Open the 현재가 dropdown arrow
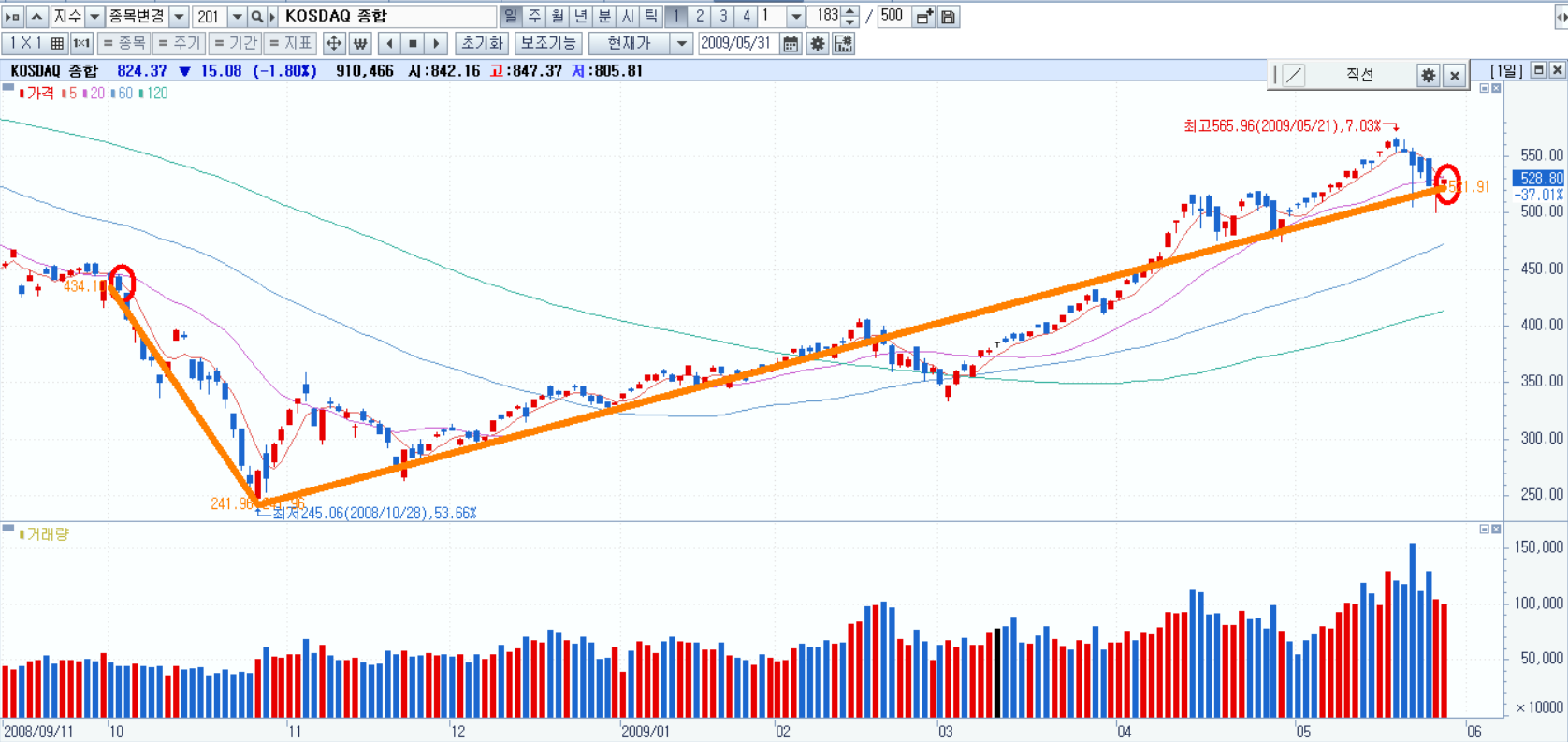This screenshot has height=742, width=1568. (682, 43)
